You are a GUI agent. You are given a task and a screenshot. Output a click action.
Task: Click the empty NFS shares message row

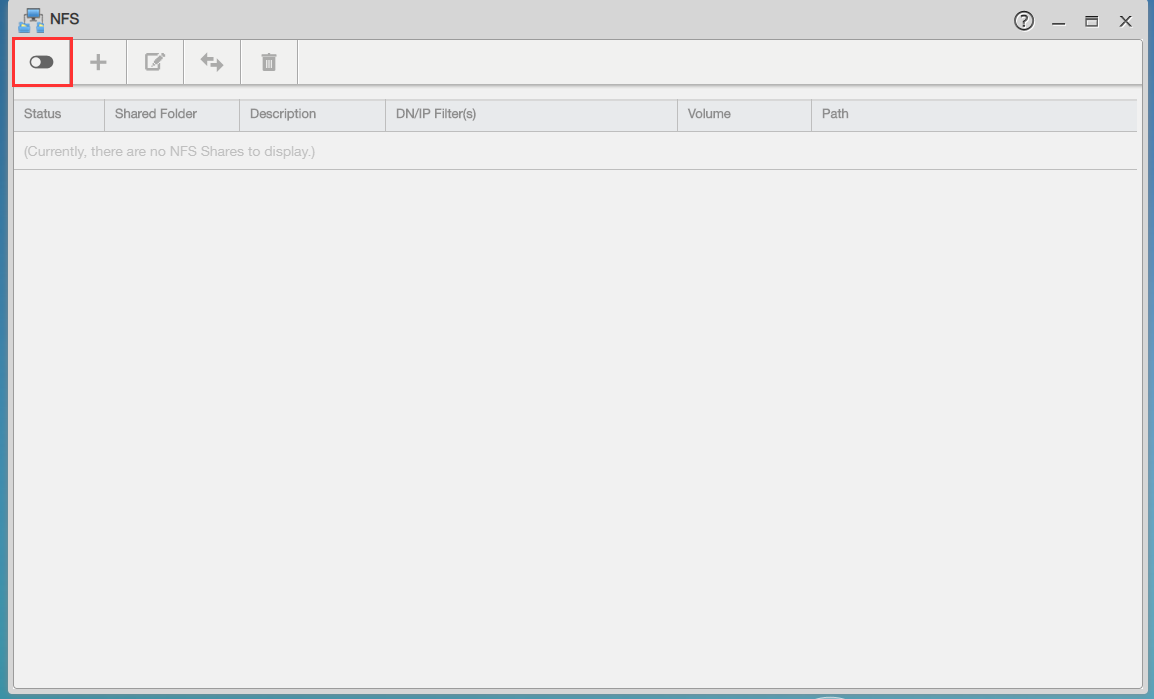(x=576, y=152)
